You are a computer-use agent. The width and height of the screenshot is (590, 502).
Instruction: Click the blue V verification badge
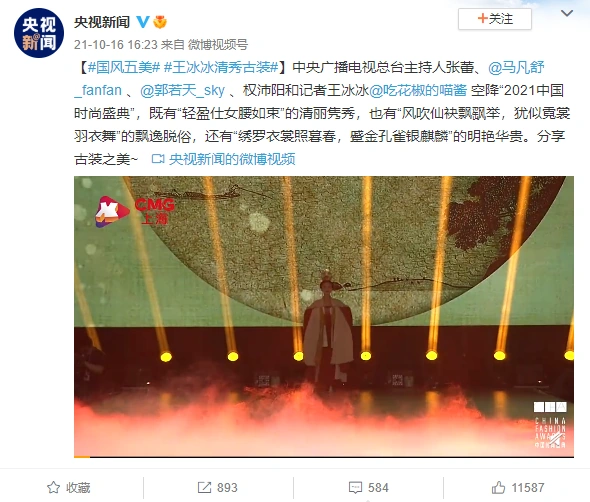143,22
